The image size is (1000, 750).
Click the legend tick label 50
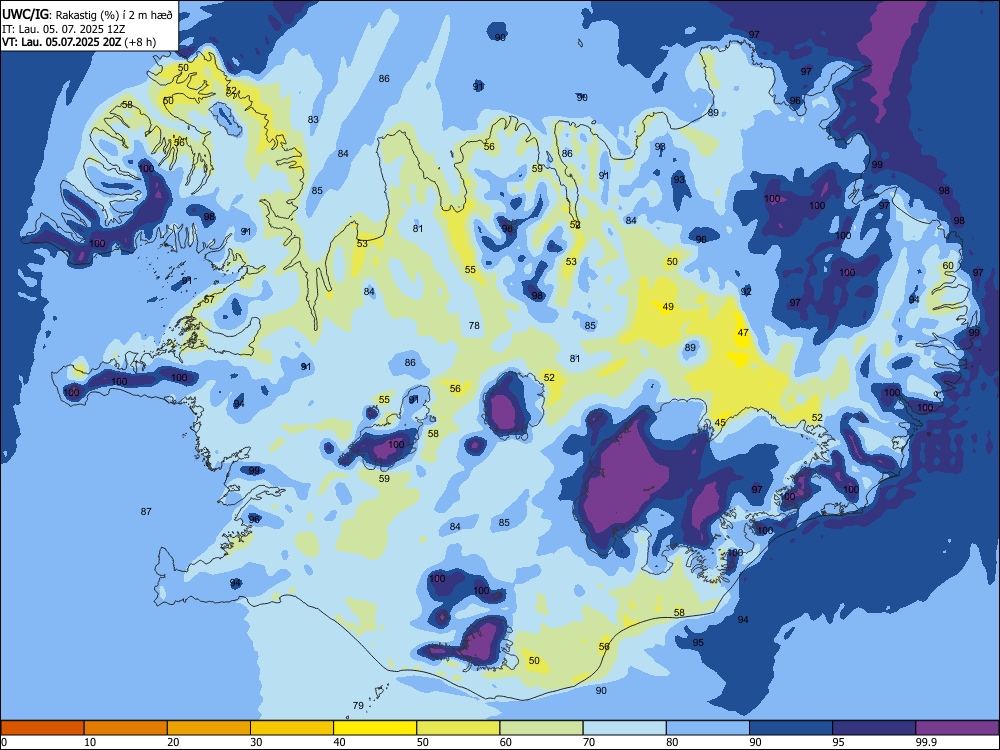point(422,742)
